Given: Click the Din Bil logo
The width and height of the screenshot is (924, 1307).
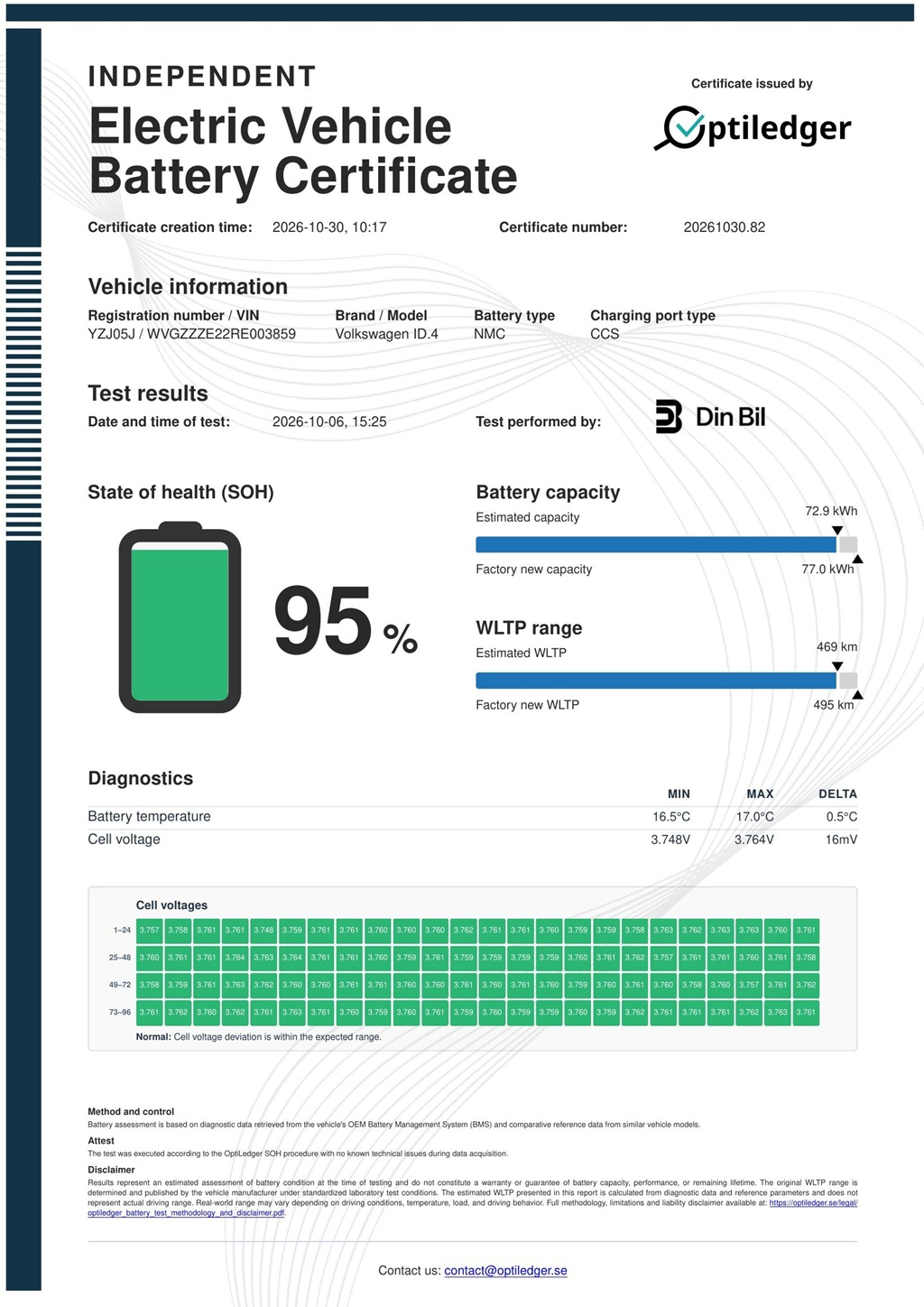Looking at the screenshot, I should click(710, 417).
